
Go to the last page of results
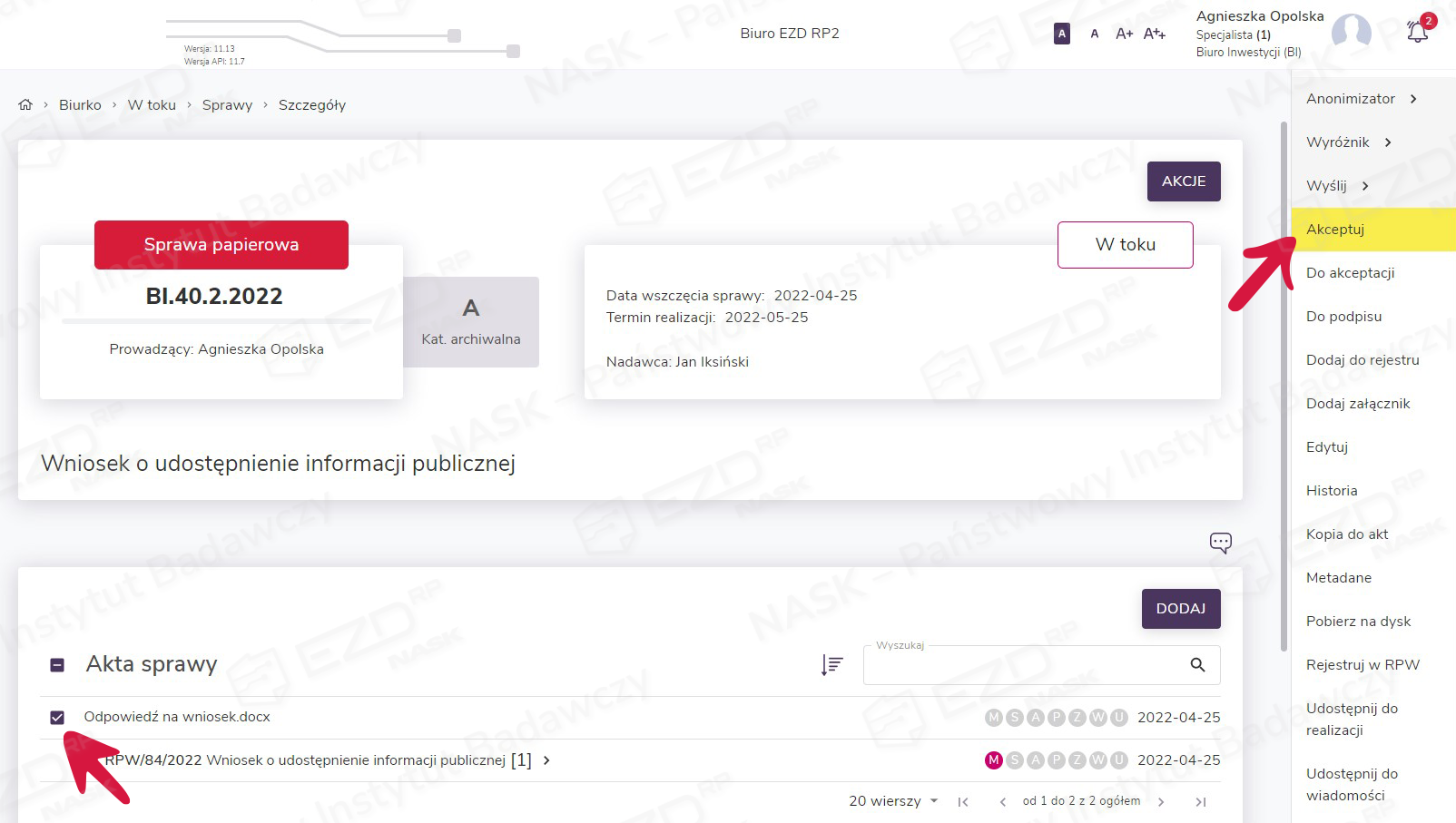tap(1200, 801)
